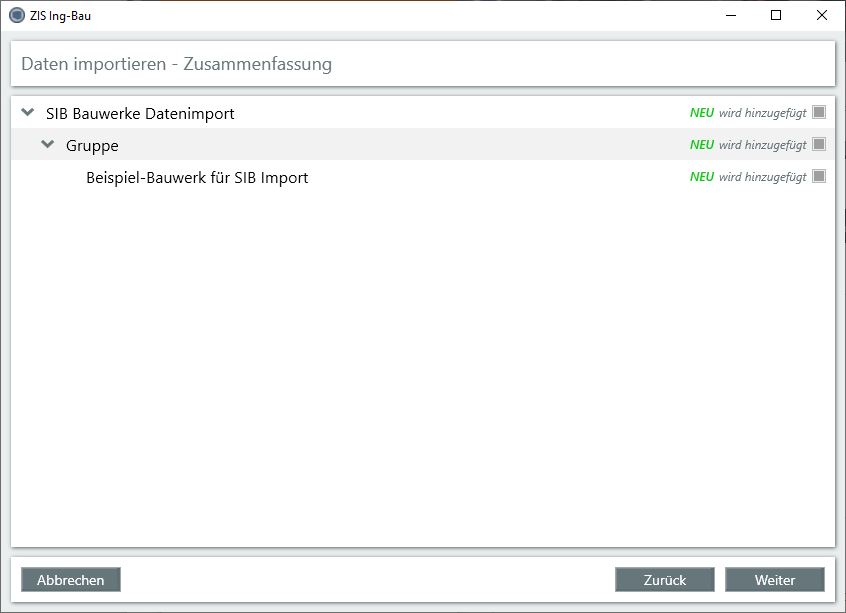
Task: Click NEU status of Beispiel-Bauwerk row
Action: pyautogui.click(x=701, y=176)
